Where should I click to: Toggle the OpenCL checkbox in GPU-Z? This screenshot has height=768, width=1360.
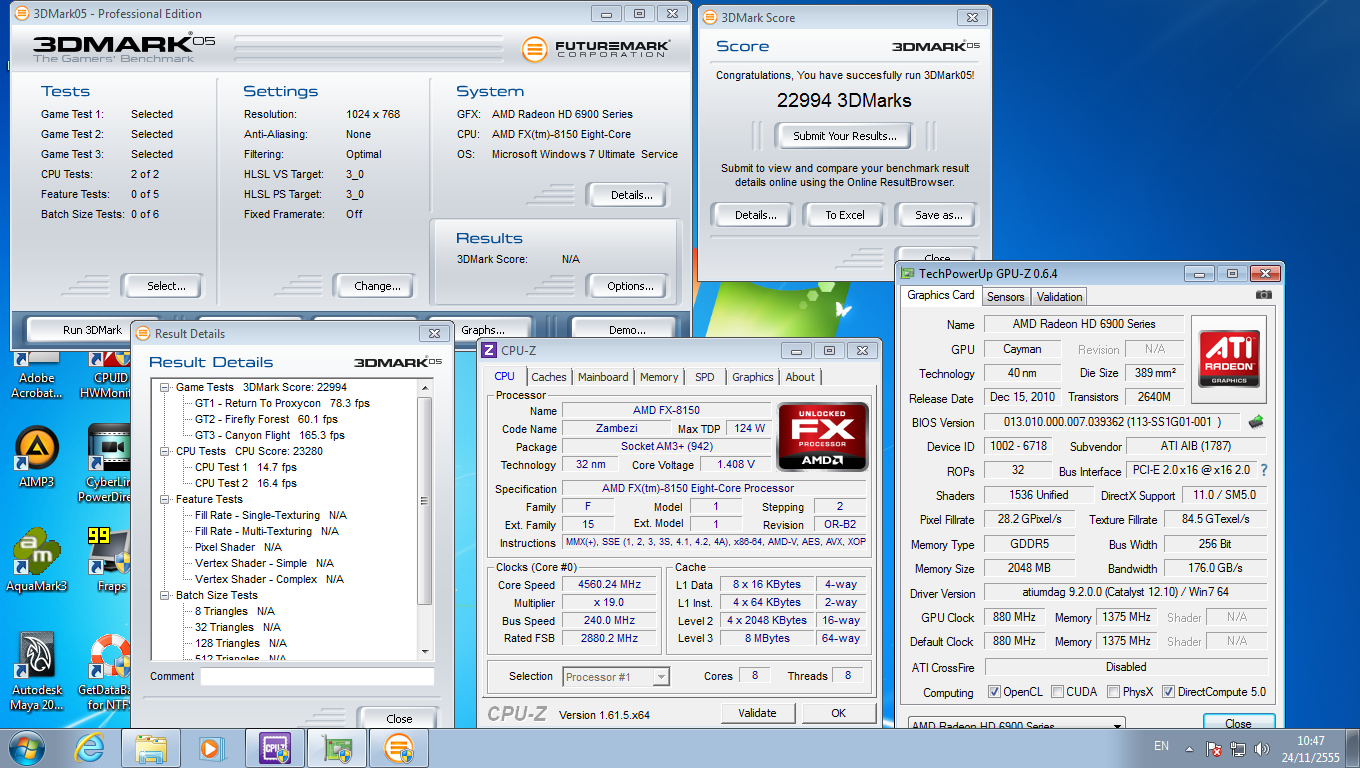point(994,692)
